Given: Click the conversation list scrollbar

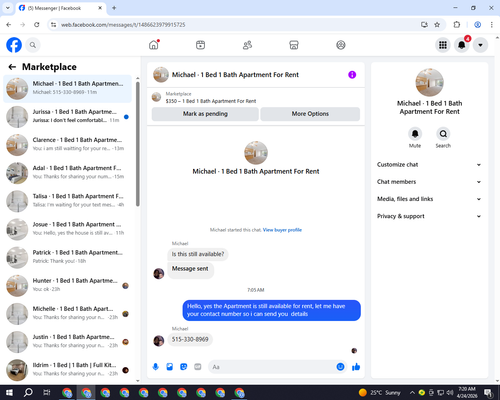Looking at the screenshot, I should click(x=138, y=143).
